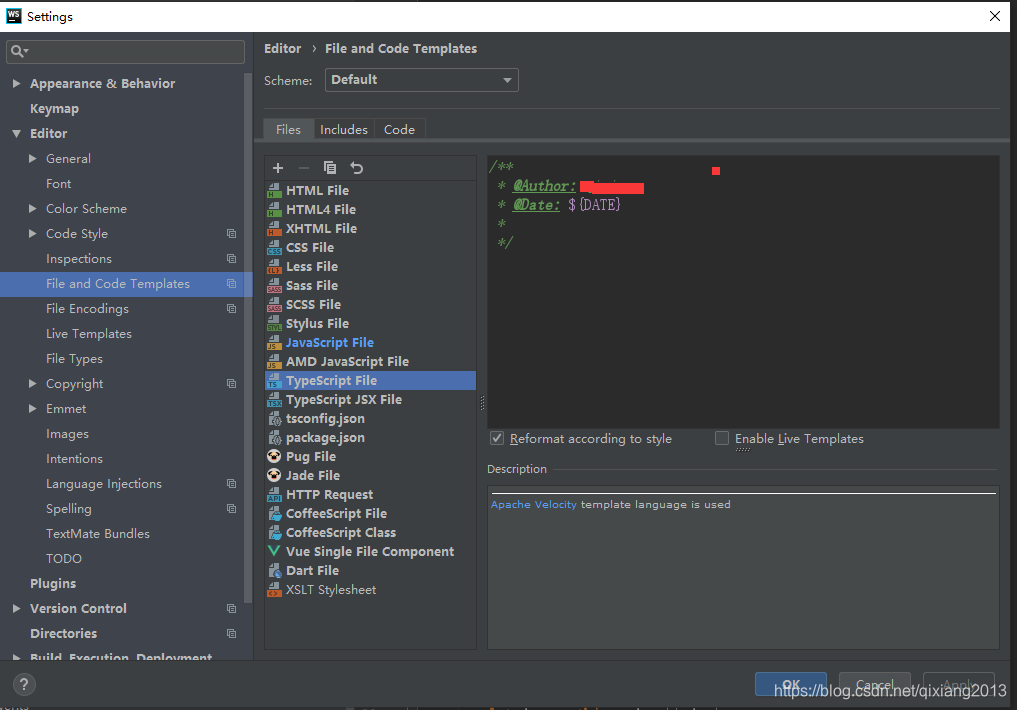Select Vue Single File Component icon

pyautogui.click(x=274, y=551)
